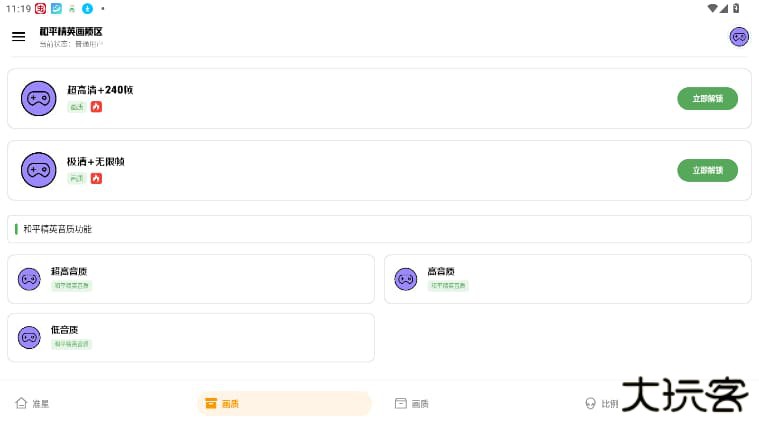Tap the red fire badge under 超高清+240帧
This screenshot has height=427, width=759.
(96, 107)
